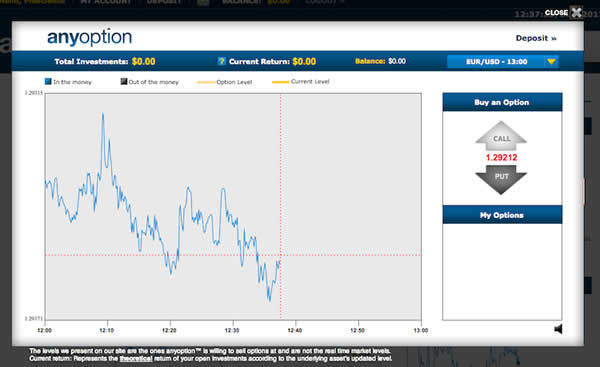Viewport: 600px width, 367px height.
Task: Click the theoretical link in the disclaimer
Action: coord(136,359)
